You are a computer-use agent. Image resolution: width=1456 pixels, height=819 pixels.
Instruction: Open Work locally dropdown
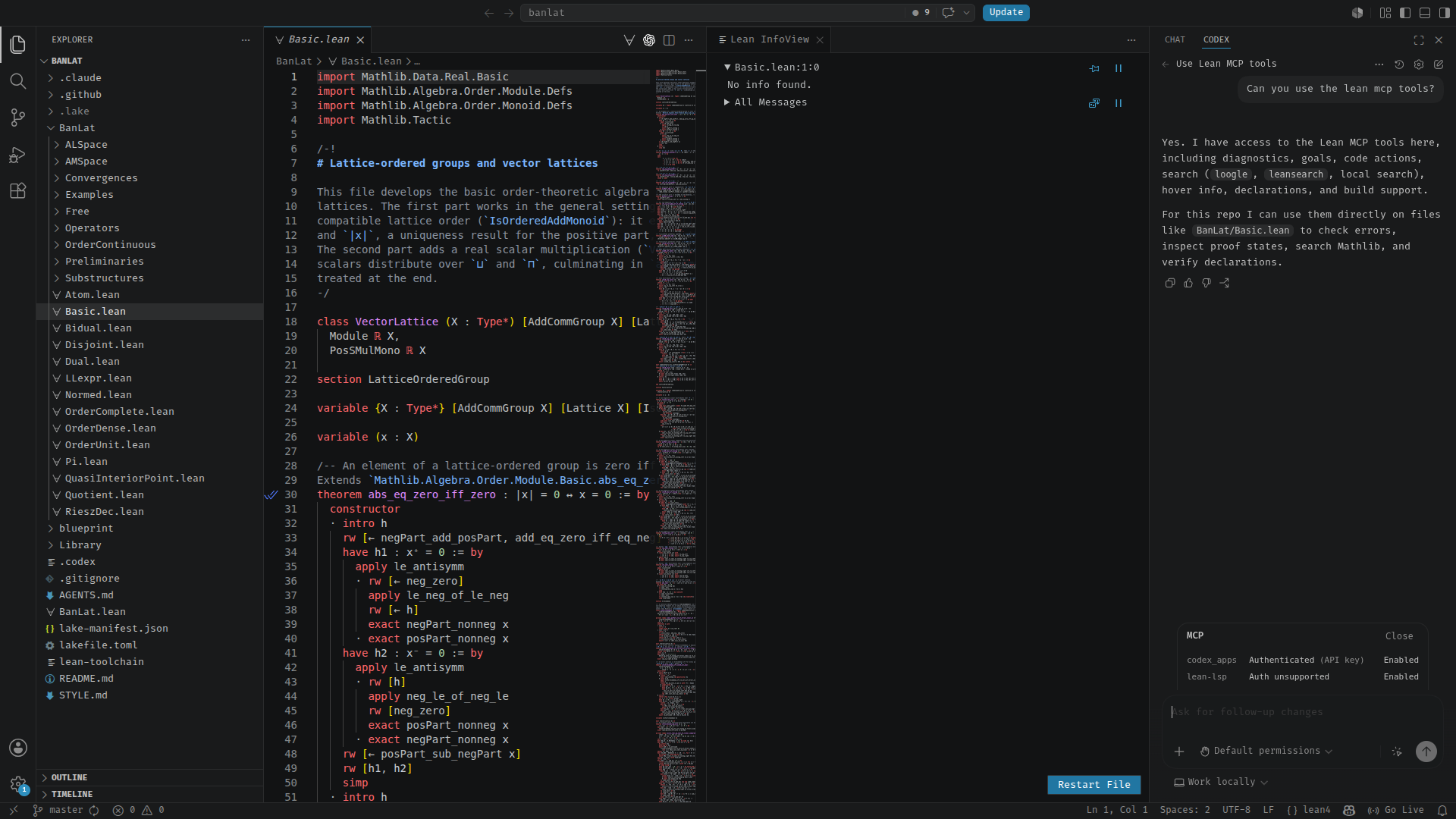1222,783
